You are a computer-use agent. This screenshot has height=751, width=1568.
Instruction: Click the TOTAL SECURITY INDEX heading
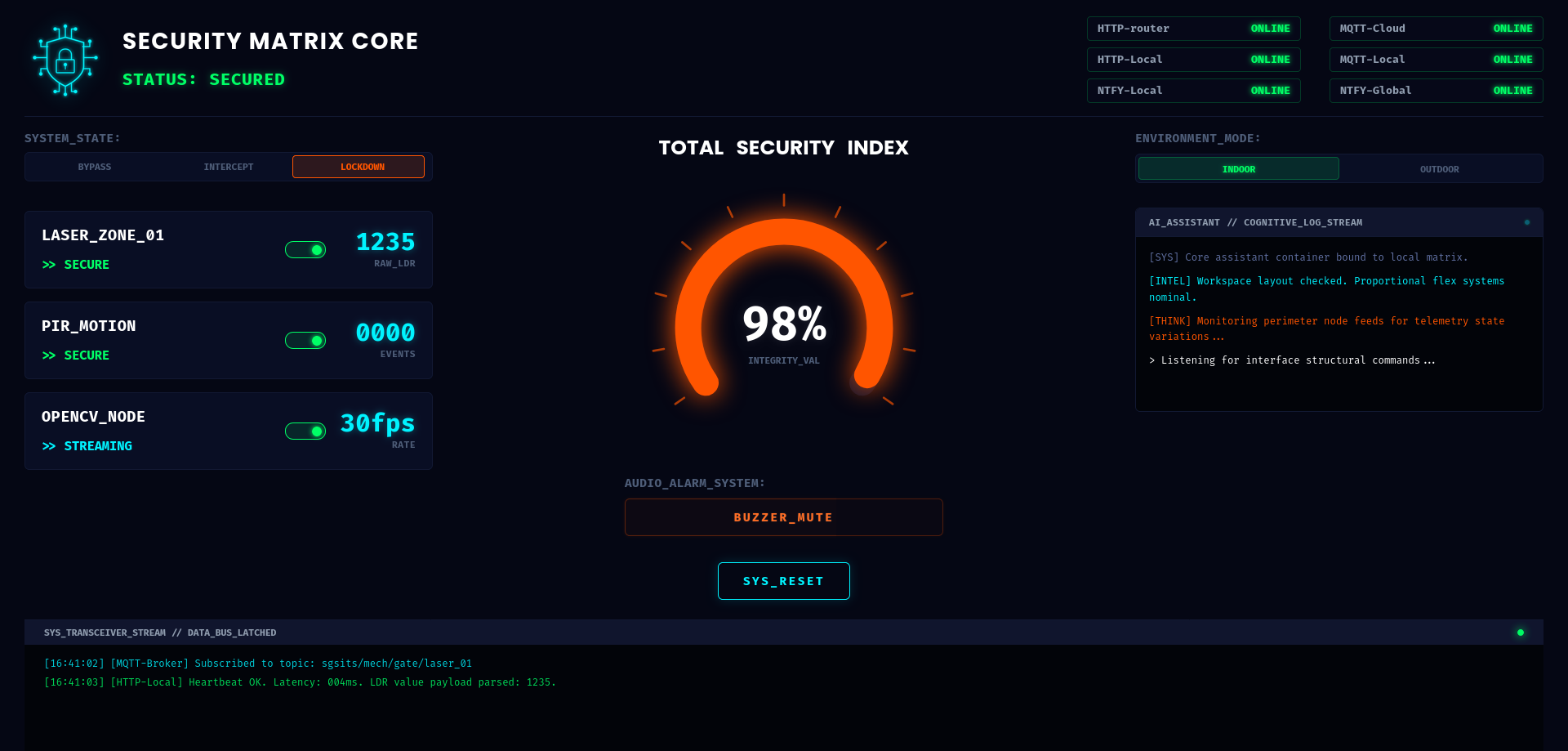click(784, 148)
